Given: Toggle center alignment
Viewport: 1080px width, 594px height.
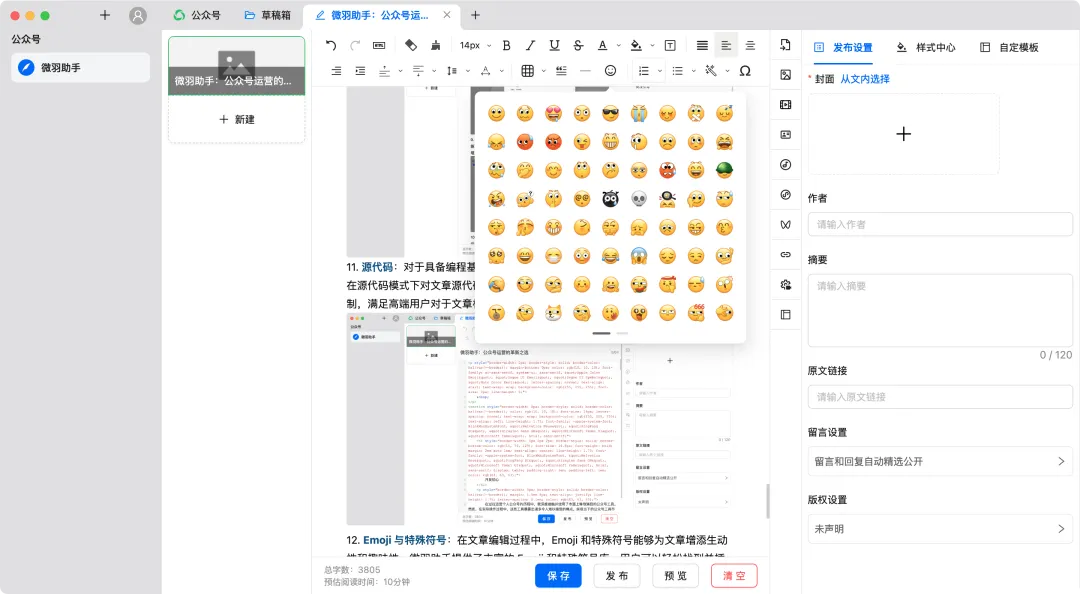Looking at the screenshot, I should 750,45.
